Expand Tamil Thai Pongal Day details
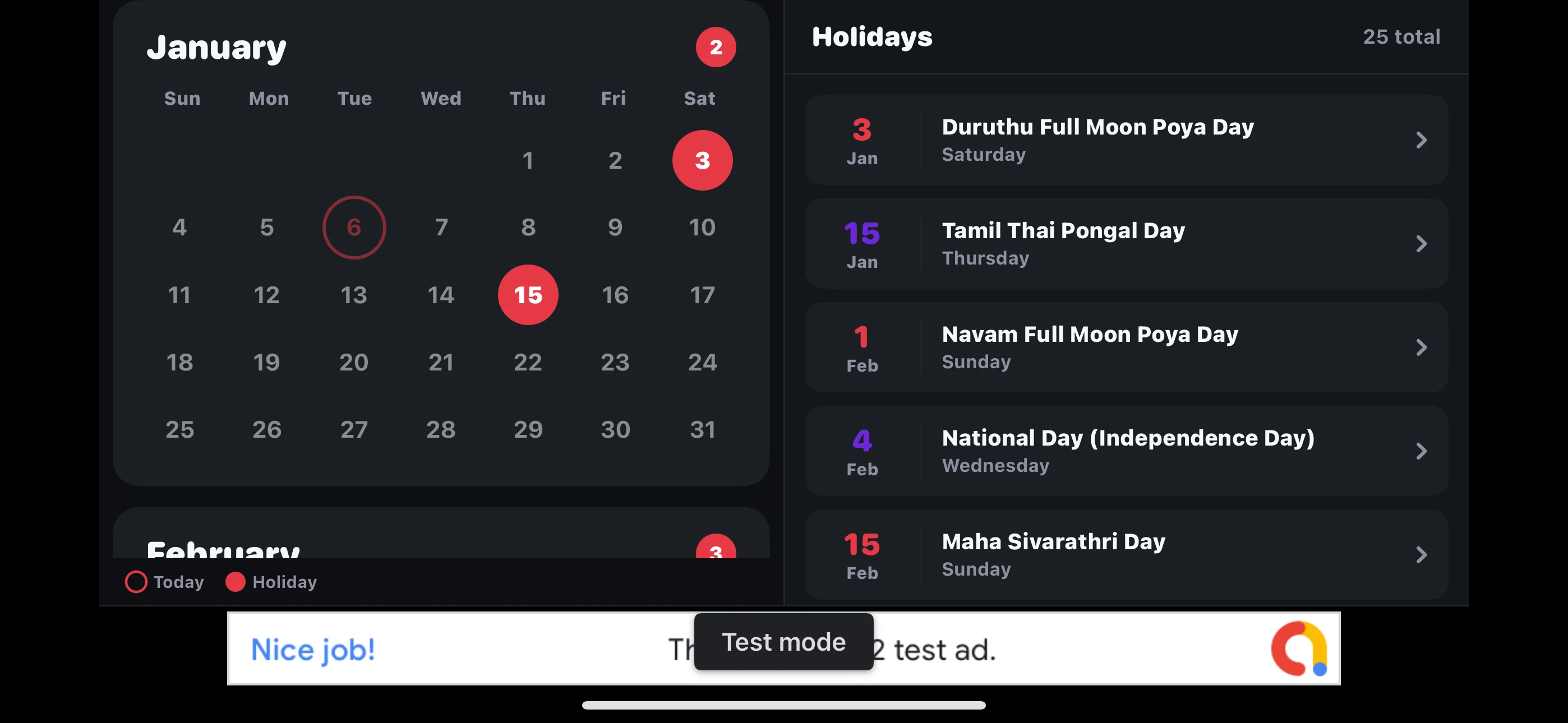Screen dimensions: 1568x723 [x=1126, y=243]
